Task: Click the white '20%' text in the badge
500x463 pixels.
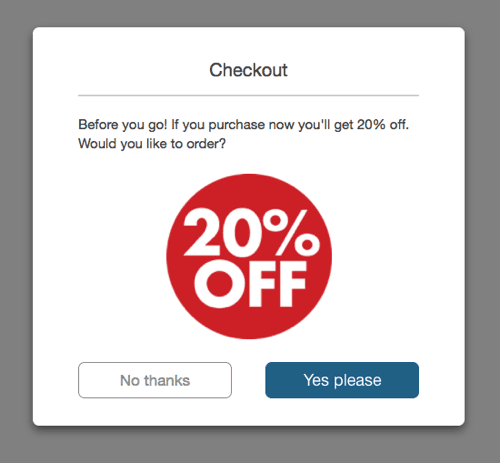Action: 252,232
